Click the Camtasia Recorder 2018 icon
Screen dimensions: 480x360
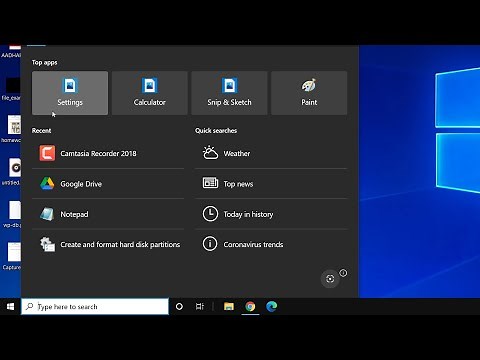coord(47,153)
